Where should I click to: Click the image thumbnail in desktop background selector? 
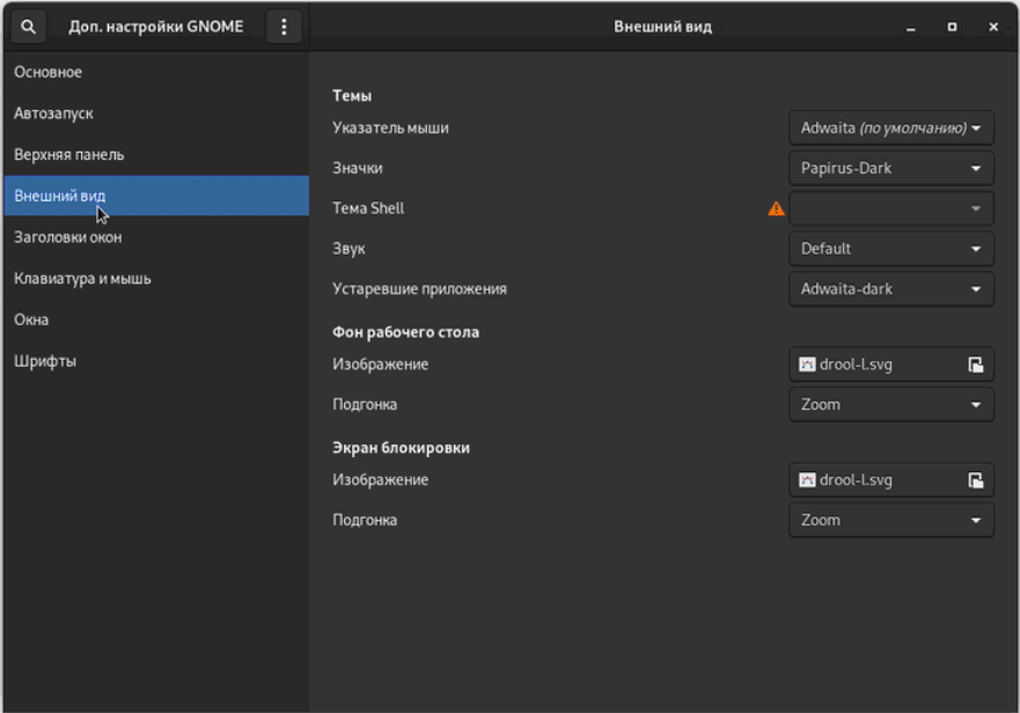coord(808,364)
